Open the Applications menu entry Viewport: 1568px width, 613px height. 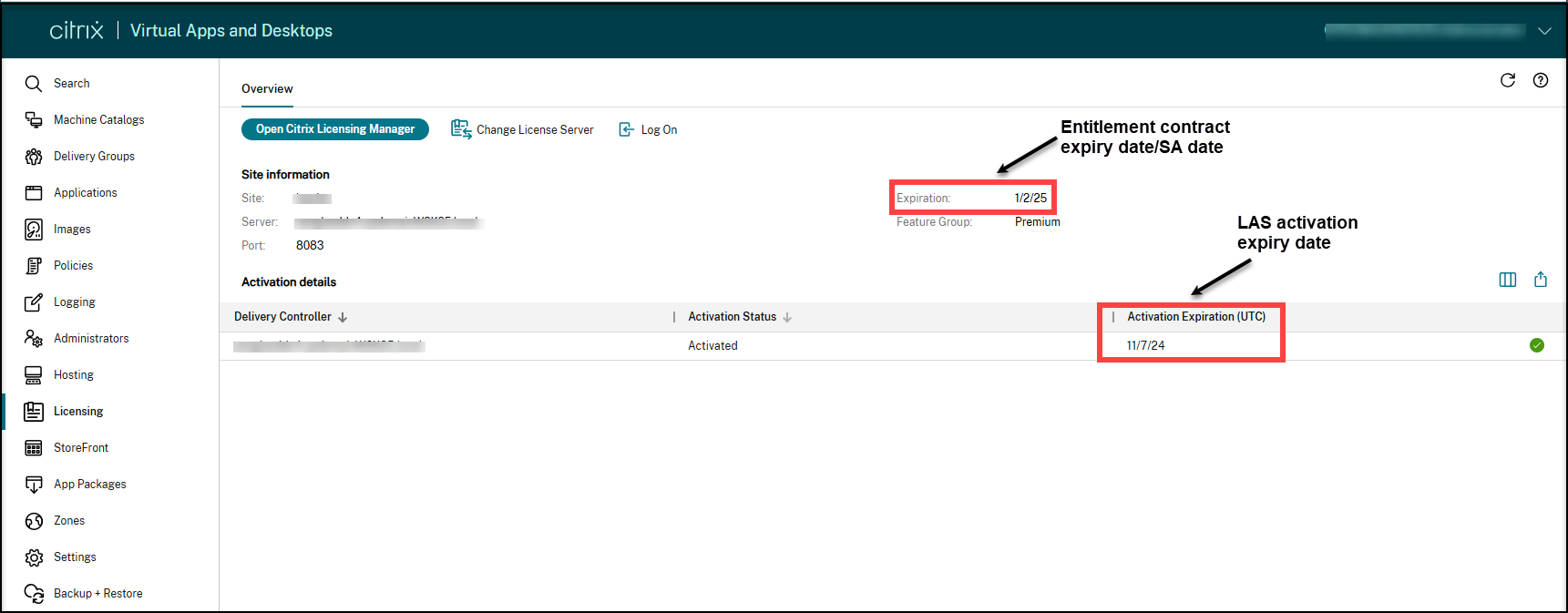[86, 193]
